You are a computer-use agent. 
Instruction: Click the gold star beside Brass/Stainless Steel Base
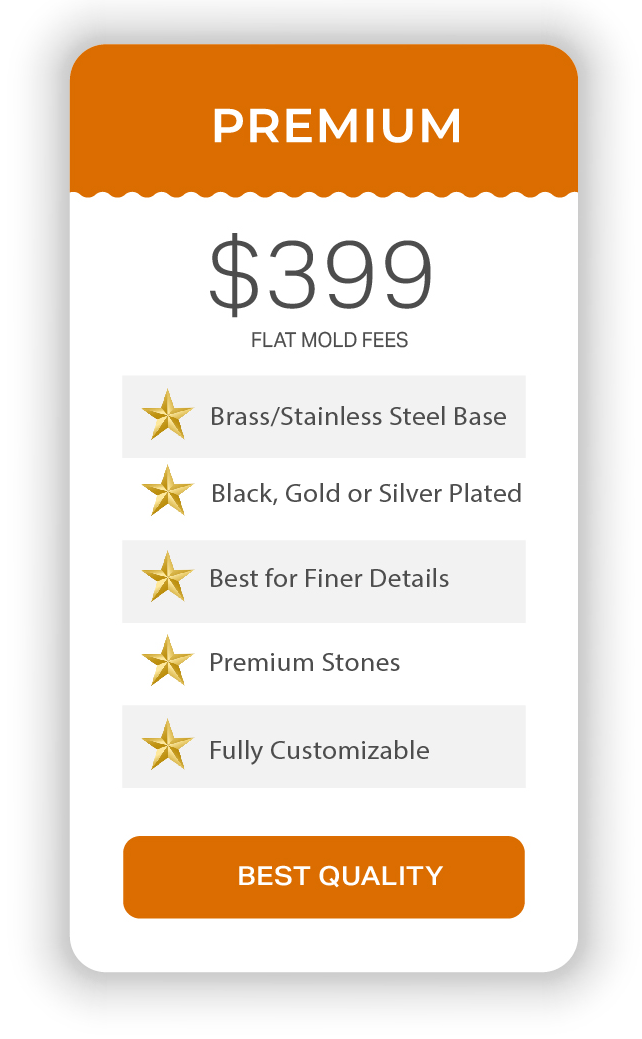tap(168, 415)
